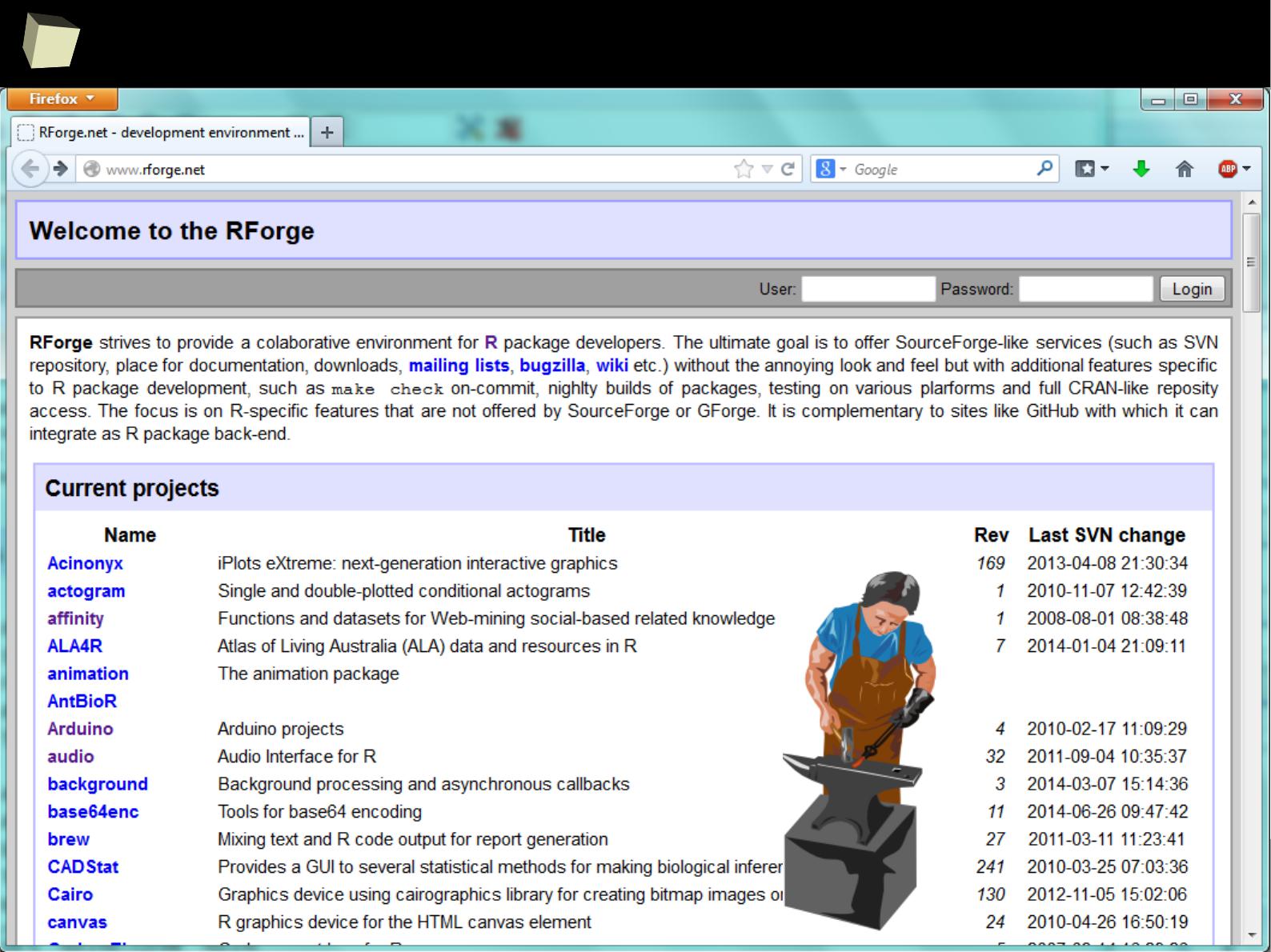Click revision number 241
This screenshot has height=952, width=1271.
click(x=990, y=866)
